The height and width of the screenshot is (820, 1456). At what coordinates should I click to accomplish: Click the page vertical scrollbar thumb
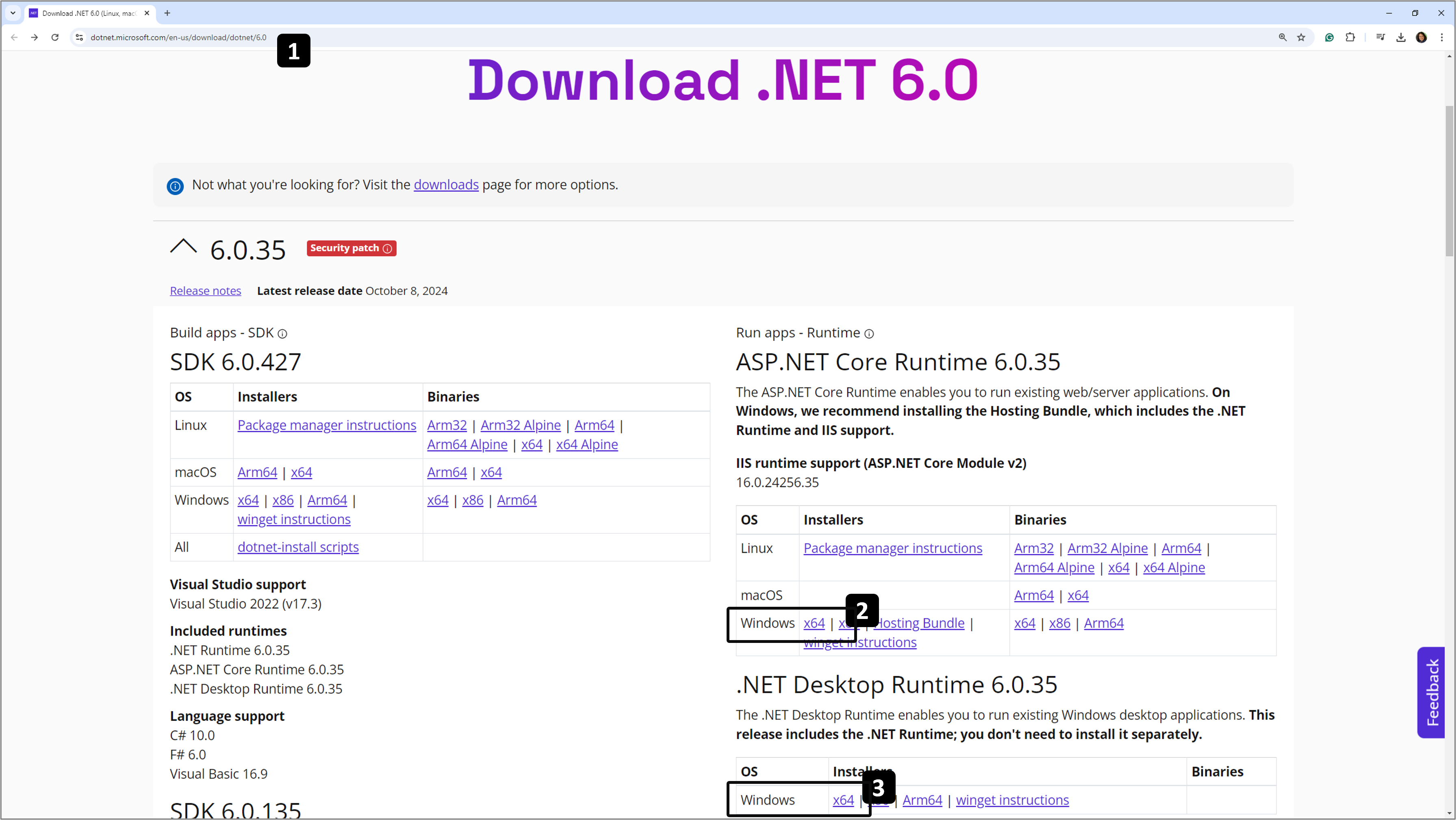1450,181
